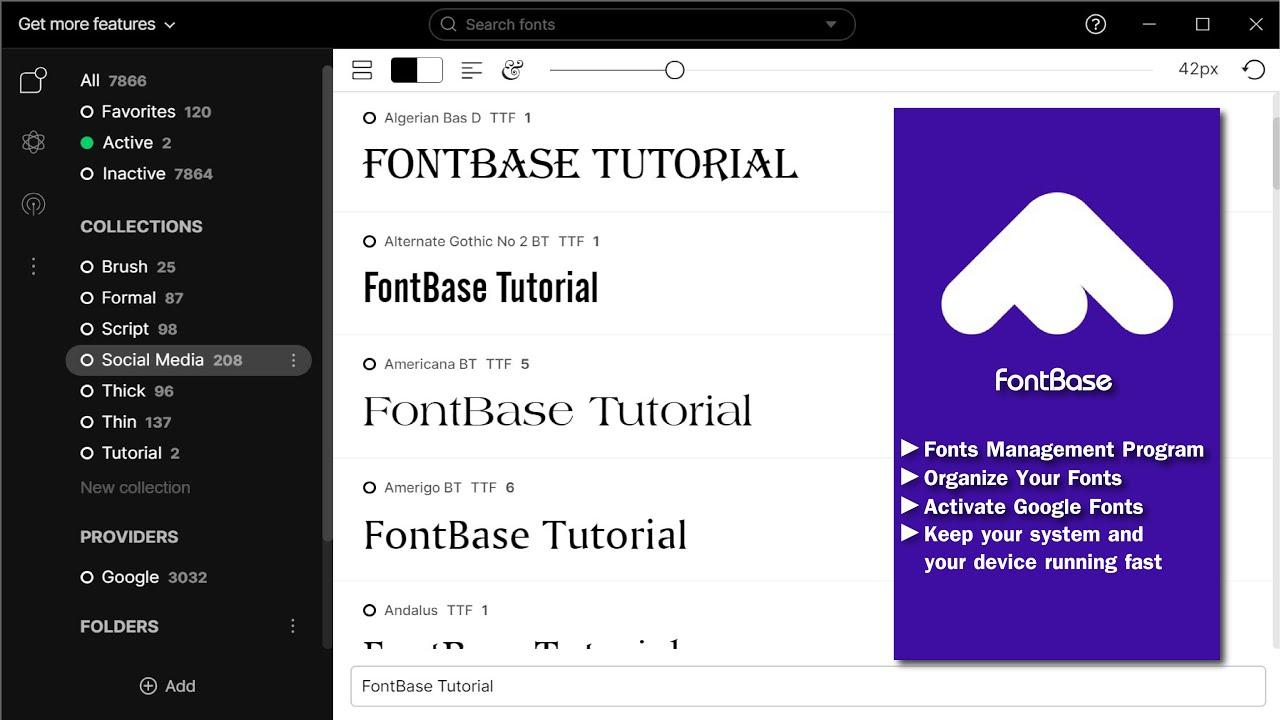Click New collection link
1280x720 pixels.
tap(135, 488)
